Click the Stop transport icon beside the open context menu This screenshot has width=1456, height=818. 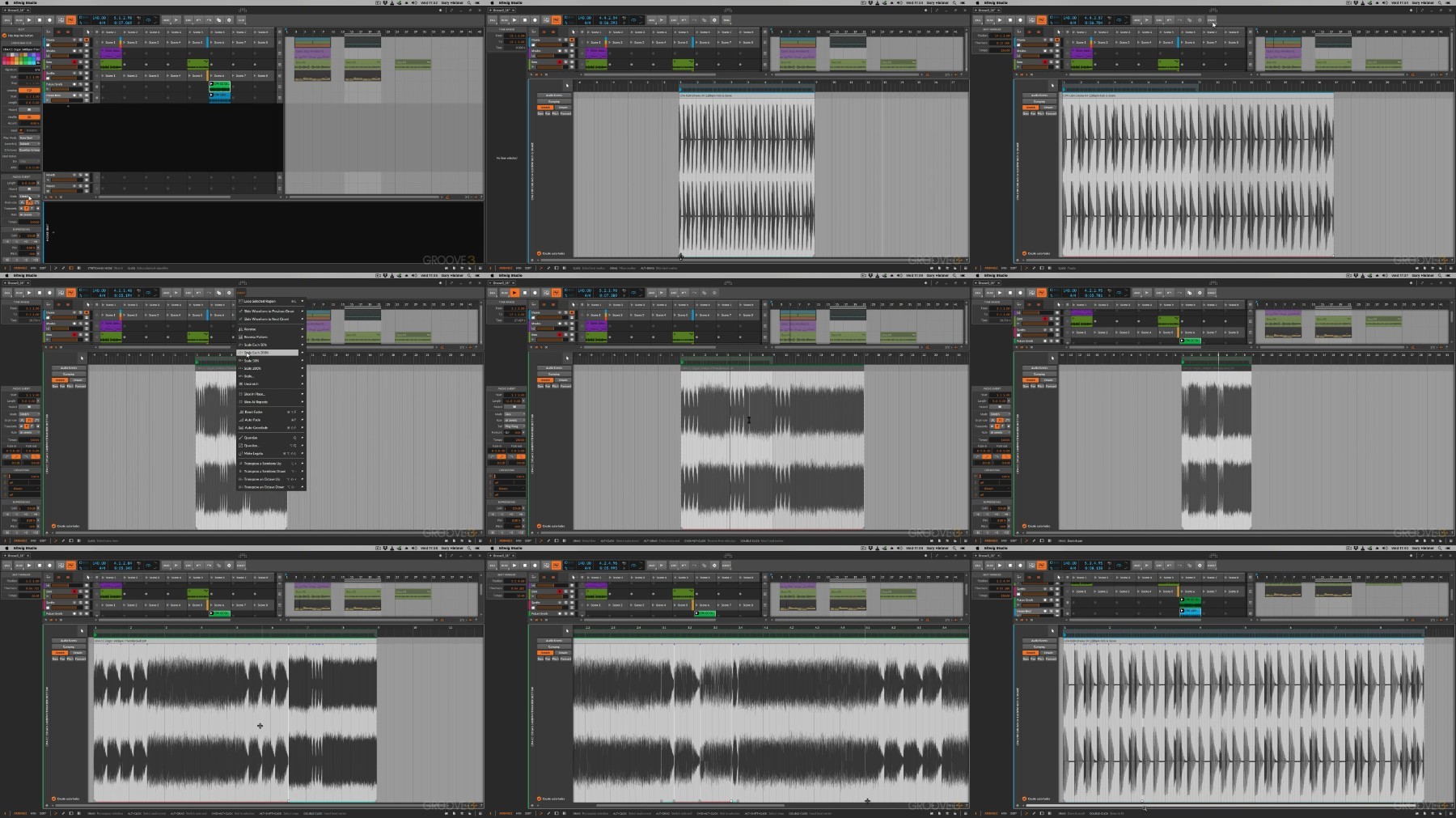[39, 293]
